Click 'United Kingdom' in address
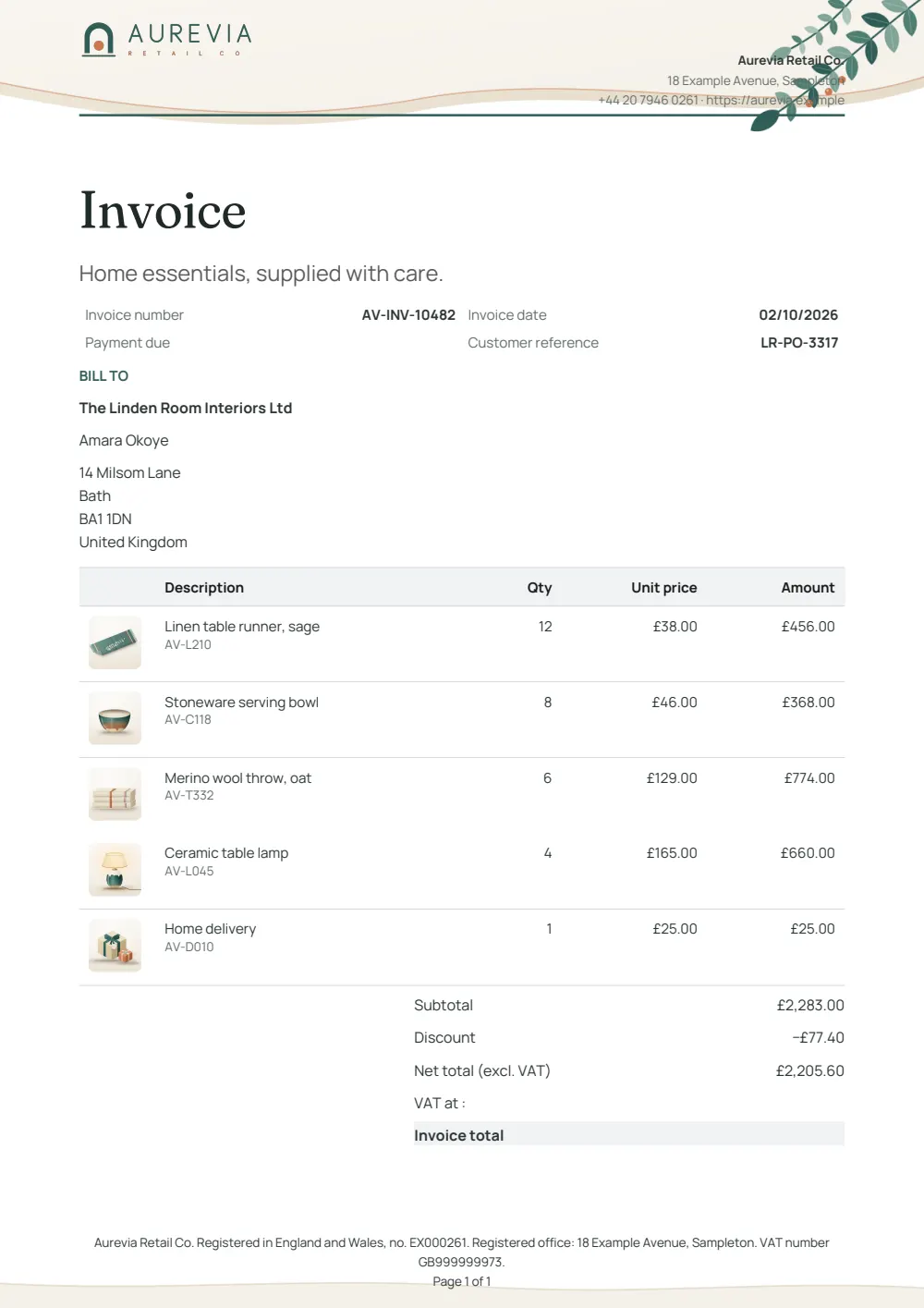The height and width of the screenshot is (1308, 924). (x=133, y=543)
